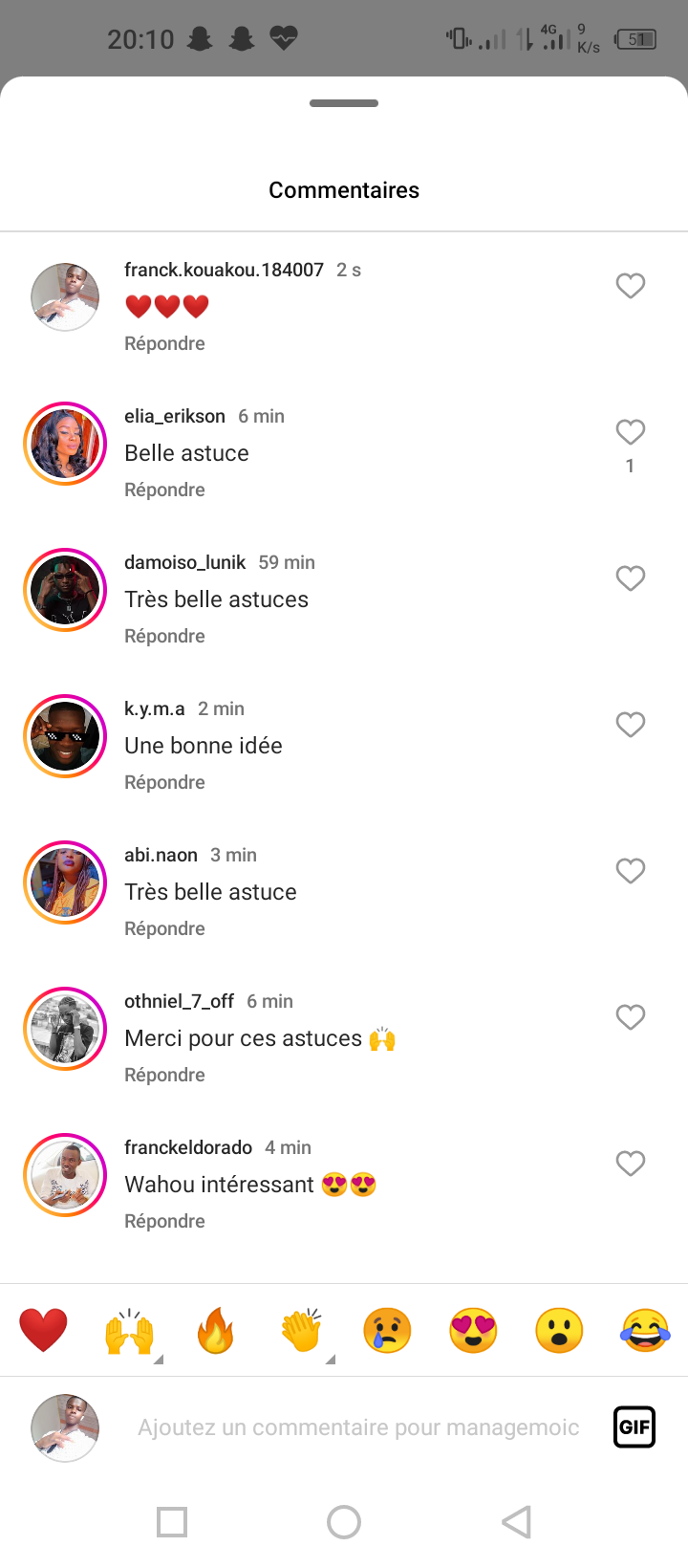Tap the crying face emoji
Screen dimensions: 688x1568
tap(387, 1330)
